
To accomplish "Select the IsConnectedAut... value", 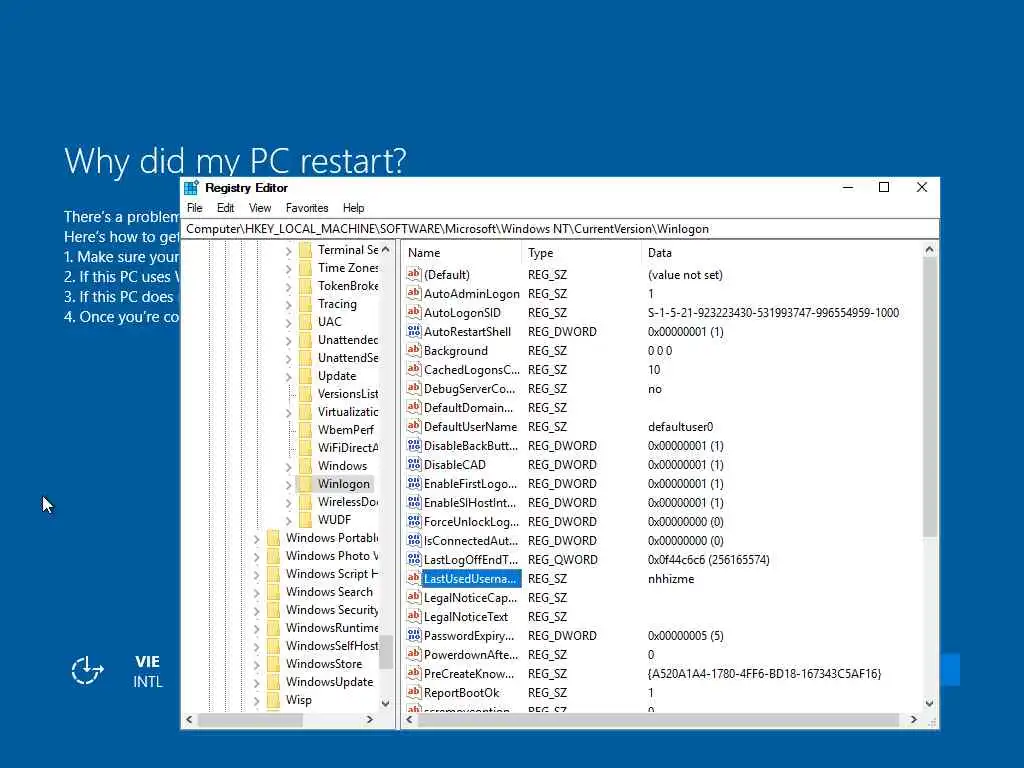I will coord(471,541).
